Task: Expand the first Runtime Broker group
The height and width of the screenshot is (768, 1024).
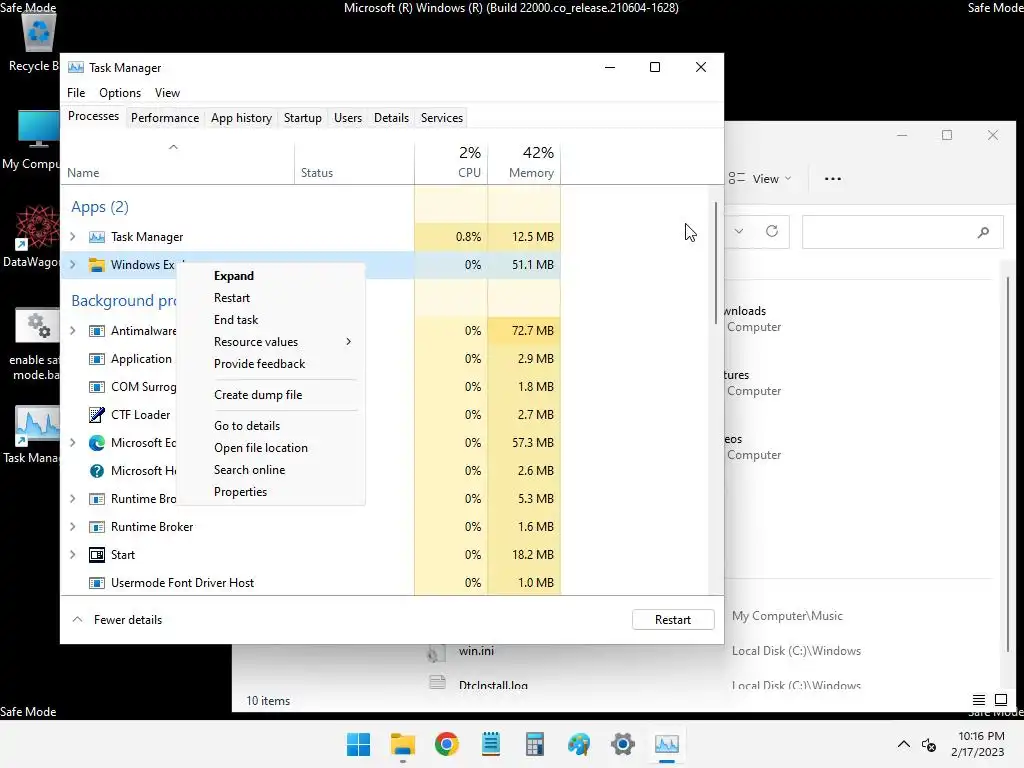Action: tap(72, 499)
